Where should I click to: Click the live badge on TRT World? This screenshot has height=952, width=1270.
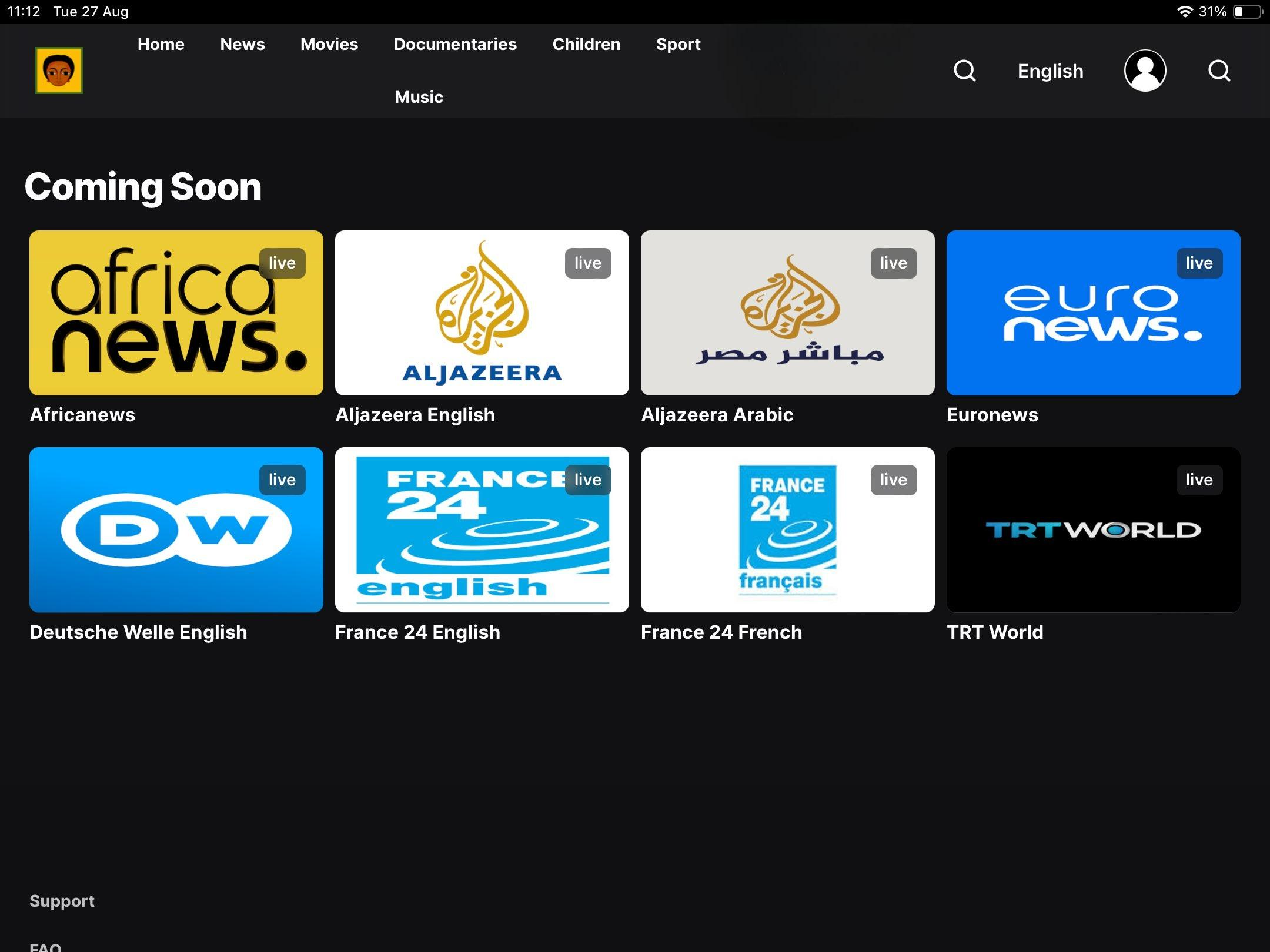[1199, 480]
